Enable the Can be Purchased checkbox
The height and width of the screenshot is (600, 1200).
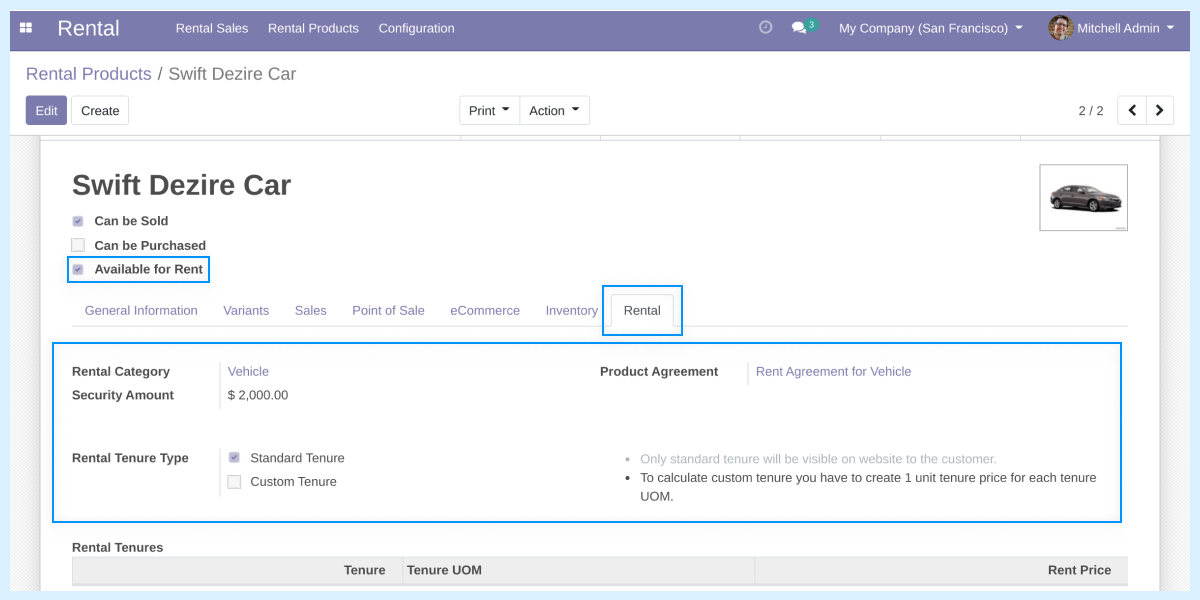(77, 244)
